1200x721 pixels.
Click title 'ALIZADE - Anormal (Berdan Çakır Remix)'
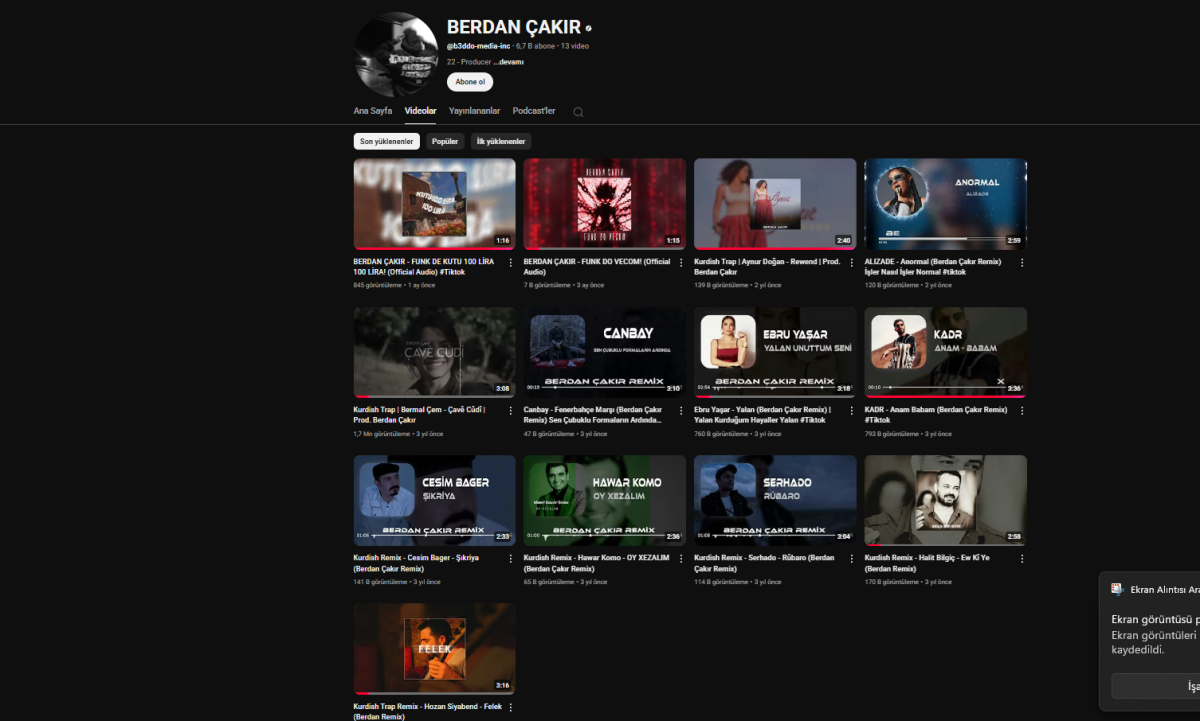pyautogui.click(x=933, y=267)
